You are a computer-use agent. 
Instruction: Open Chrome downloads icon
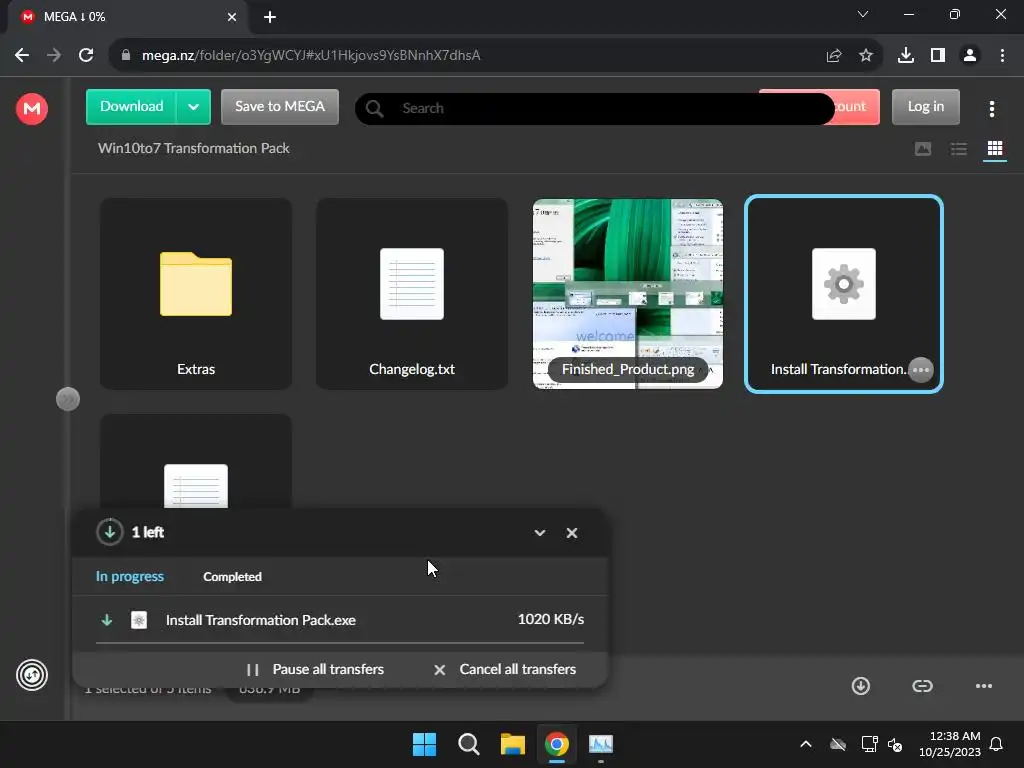pyautogui.click(x=906, y=56)
